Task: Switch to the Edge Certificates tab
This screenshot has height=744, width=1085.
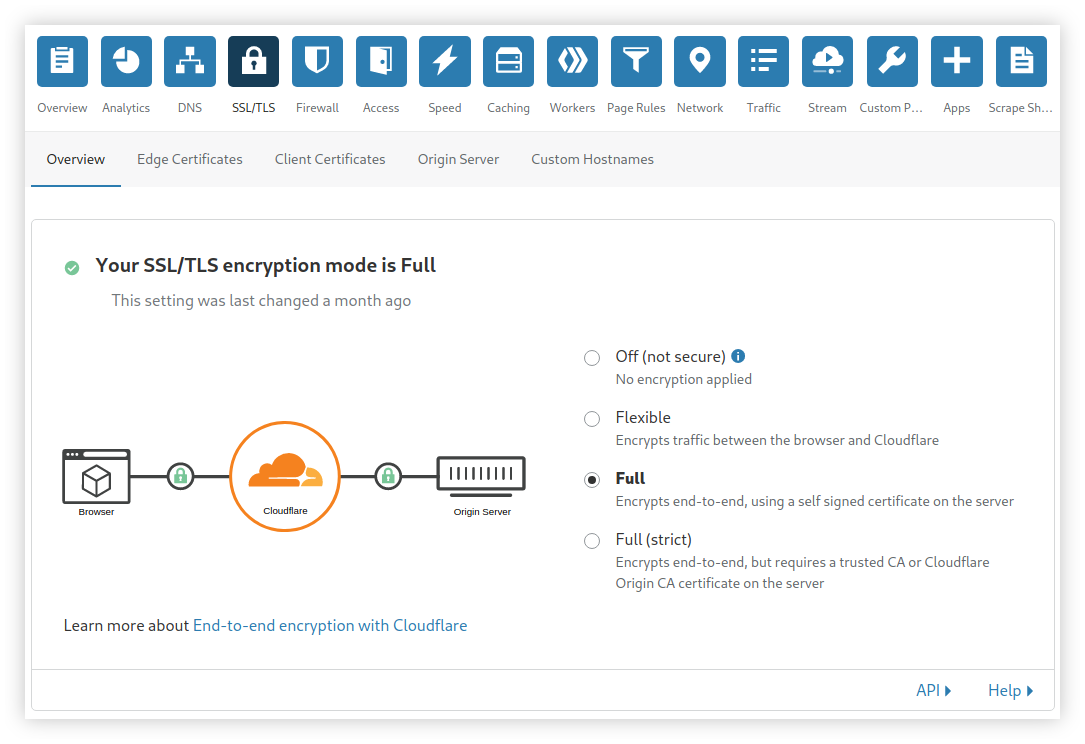Action: click(x=190, y=159)
